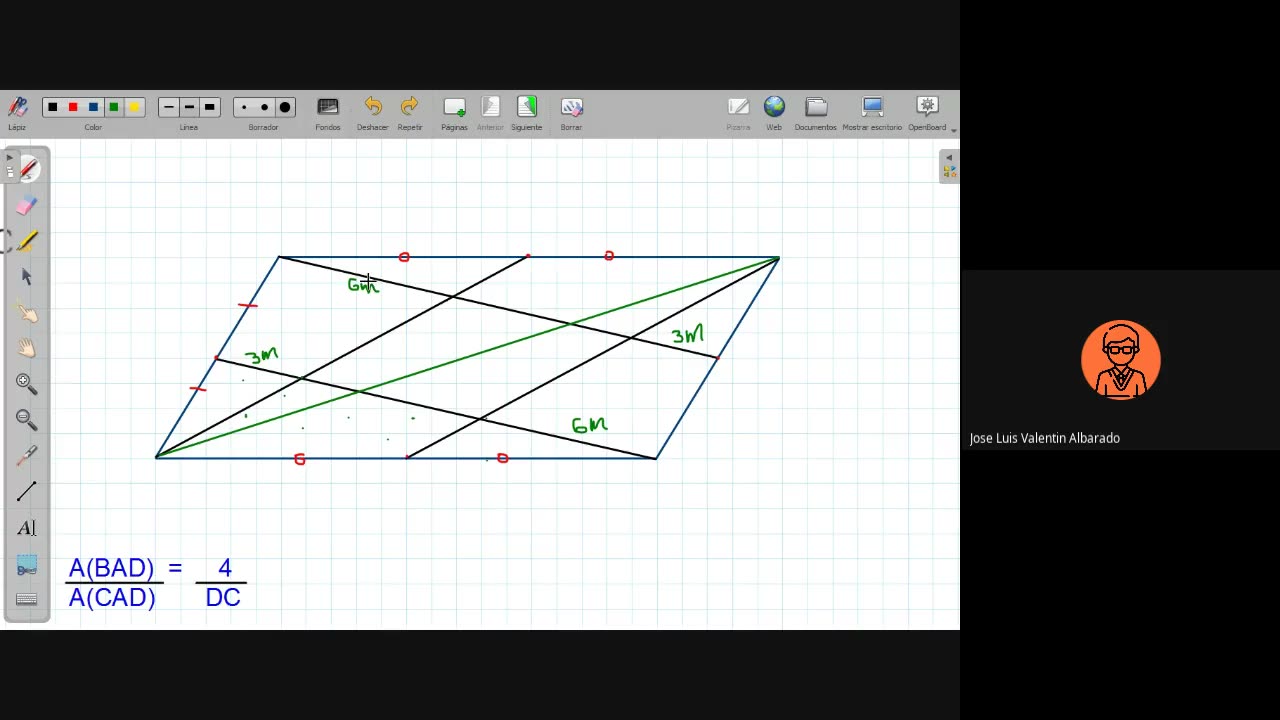Expand the right side library panel
The image size is (1280, 720).
click(x=949, y=166)
